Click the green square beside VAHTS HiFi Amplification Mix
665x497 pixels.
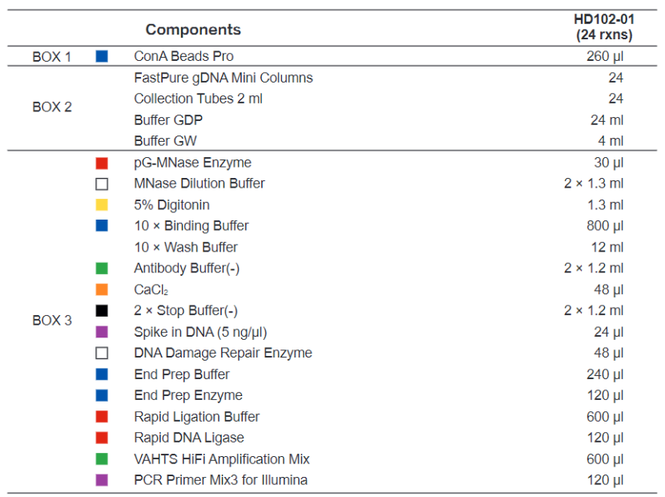(x=102, y=459)
